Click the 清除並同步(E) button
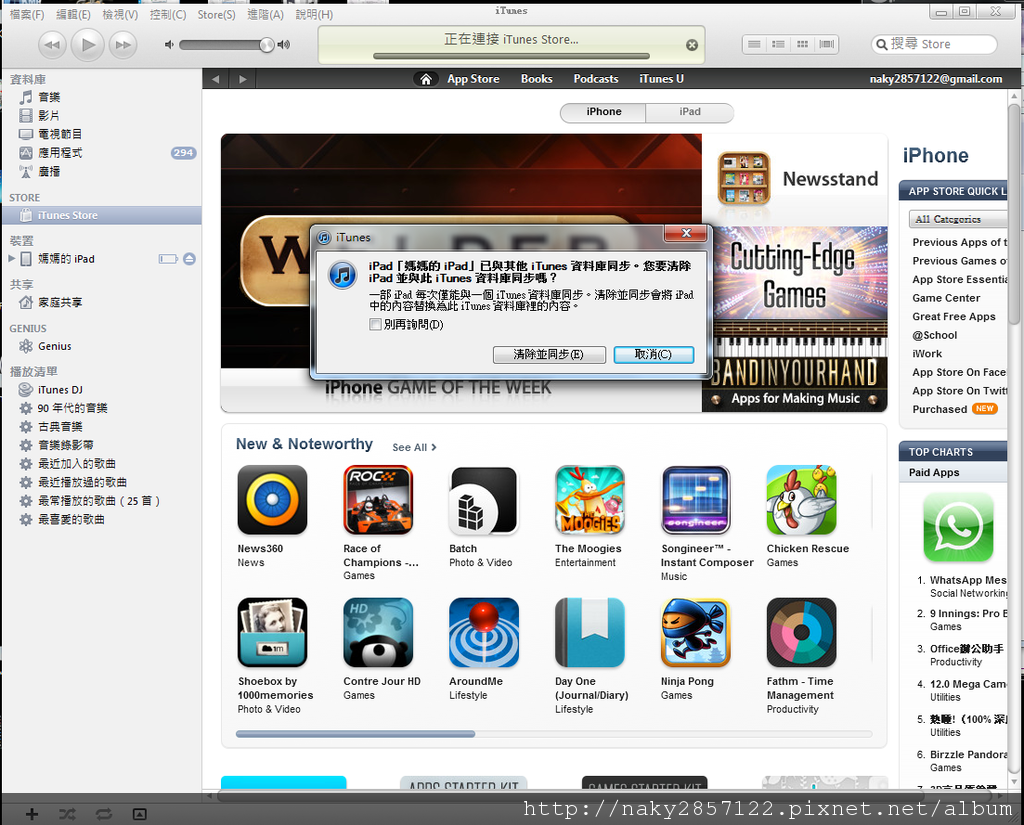This screenshot has height=825, width=1024. tap(549, 355)
